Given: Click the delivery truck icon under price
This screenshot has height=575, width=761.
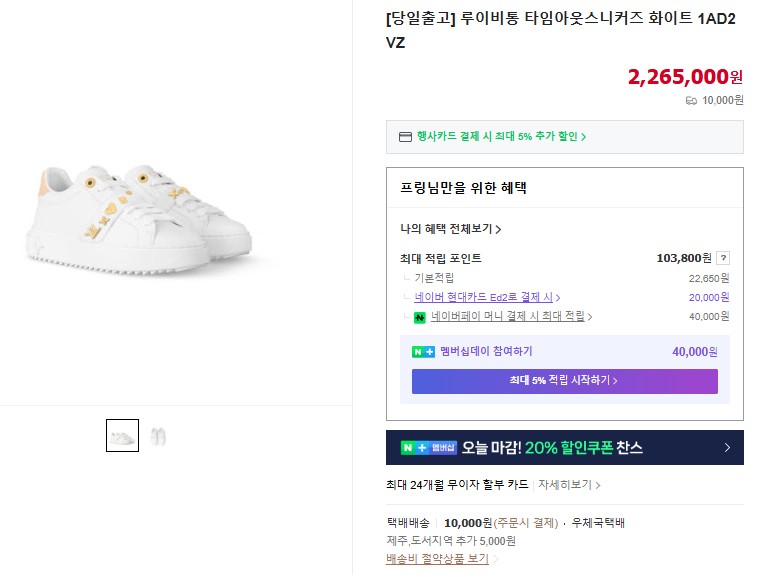Looking at the screenshot, I should coord(691,100).
